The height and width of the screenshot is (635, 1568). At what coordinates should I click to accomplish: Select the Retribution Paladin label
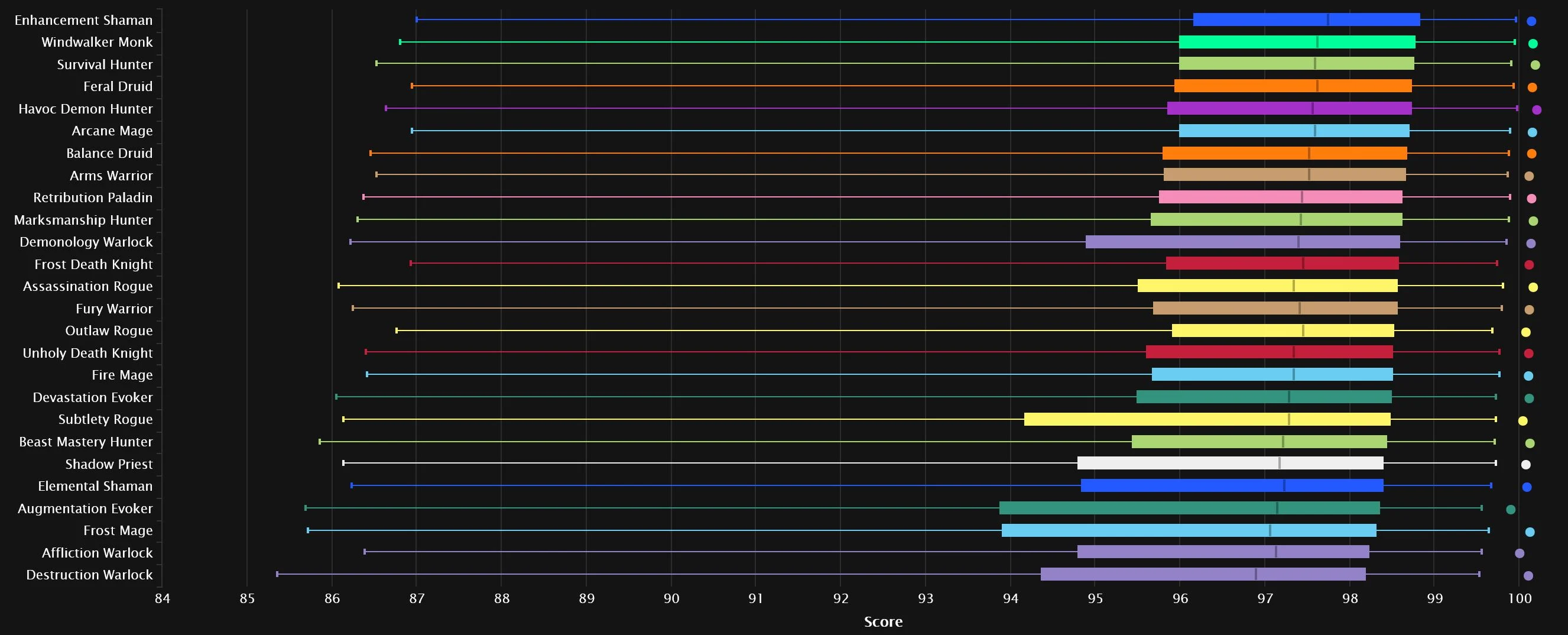93,197
